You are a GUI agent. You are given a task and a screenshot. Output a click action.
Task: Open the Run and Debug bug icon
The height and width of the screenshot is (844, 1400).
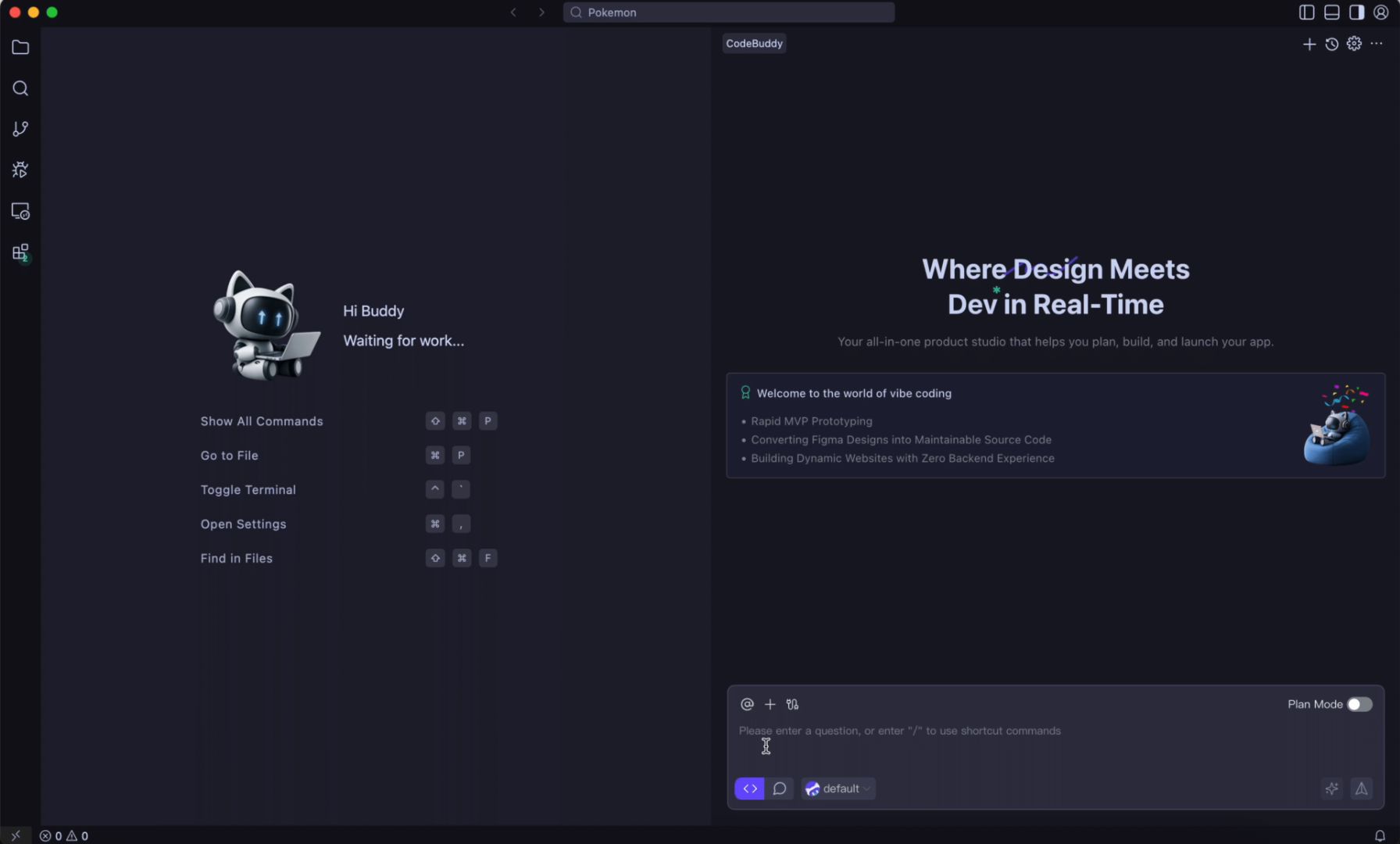pos(20,170)
